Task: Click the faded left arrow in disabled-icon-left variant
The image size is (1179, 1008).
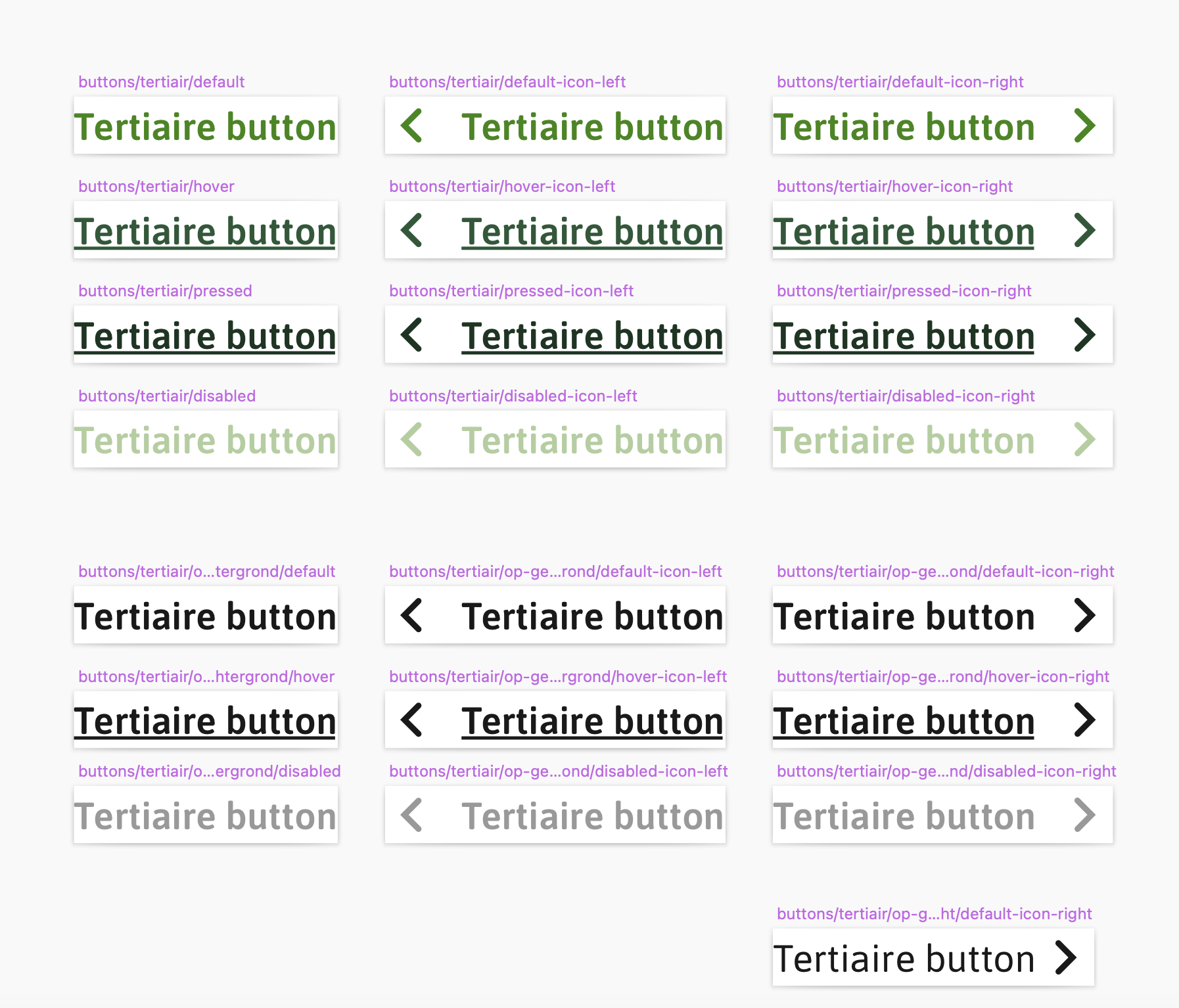Action: tap(411, 440)
